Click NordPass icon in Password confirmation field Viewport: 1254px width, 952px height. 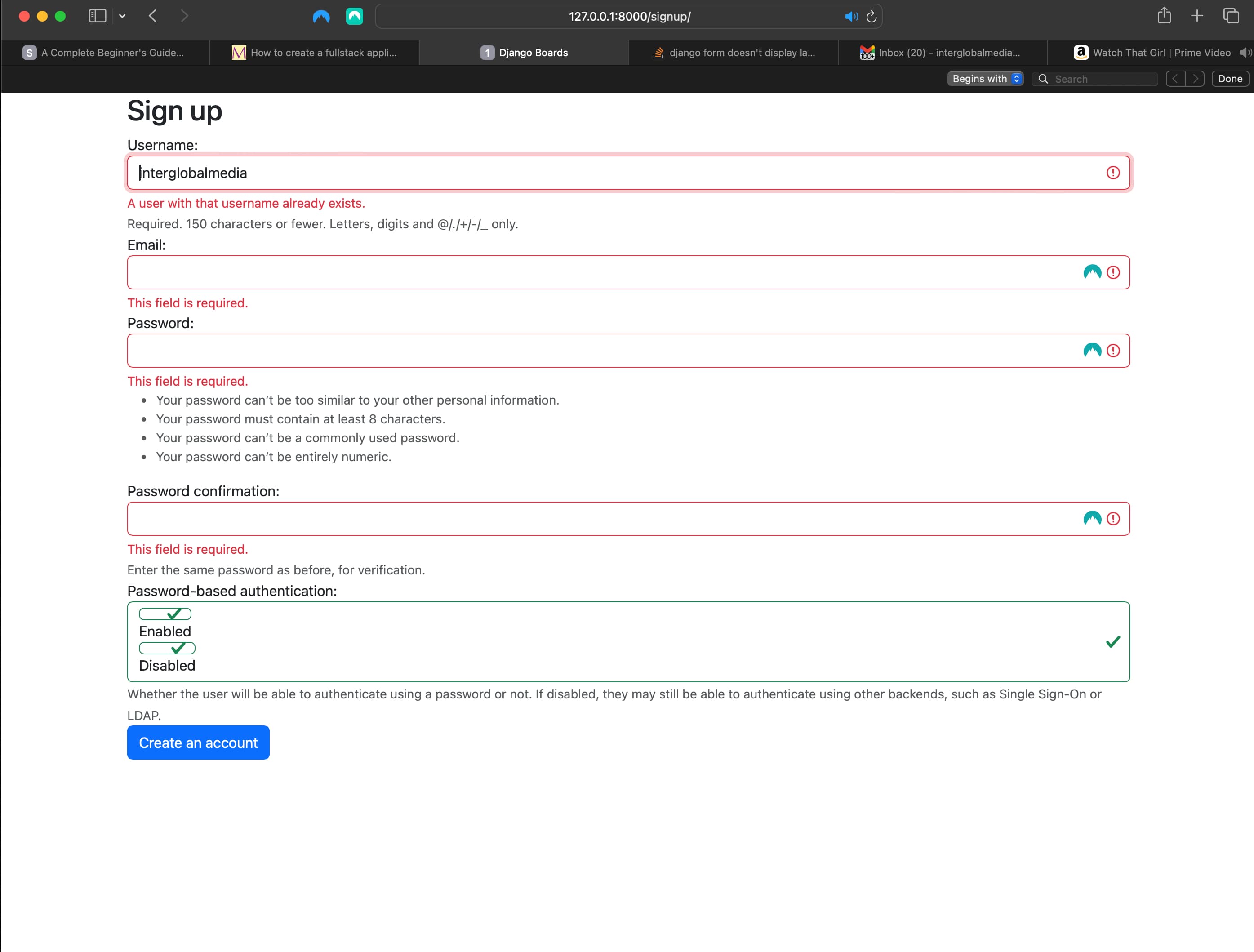click(1092, 519)
